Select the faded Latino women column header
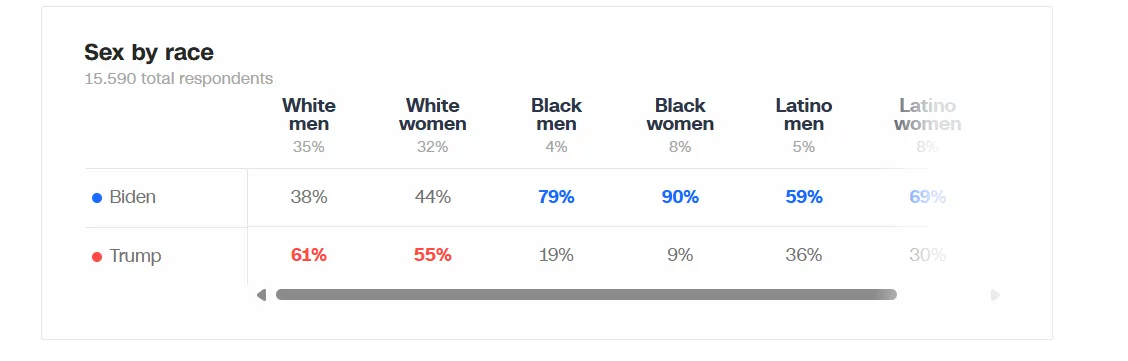Viewport: 1128px width, 361px height. [927, 114]
